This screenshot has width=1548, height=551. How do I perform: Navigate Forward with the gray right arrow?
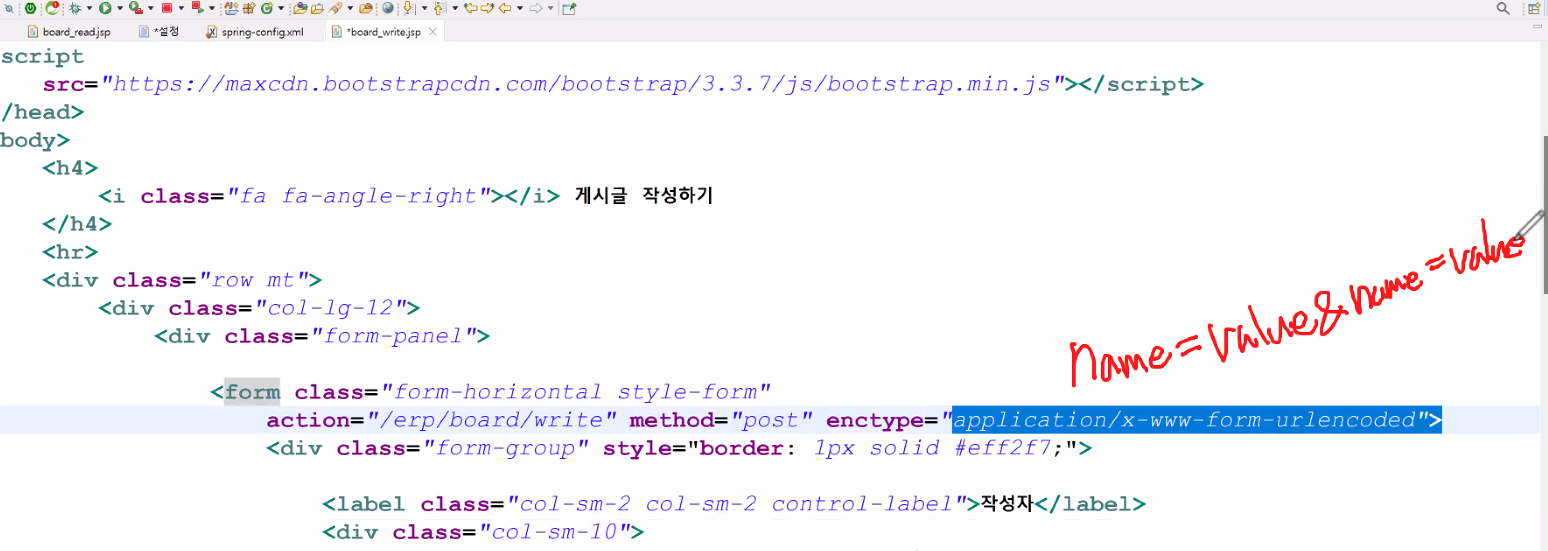[x=535, y=8]
